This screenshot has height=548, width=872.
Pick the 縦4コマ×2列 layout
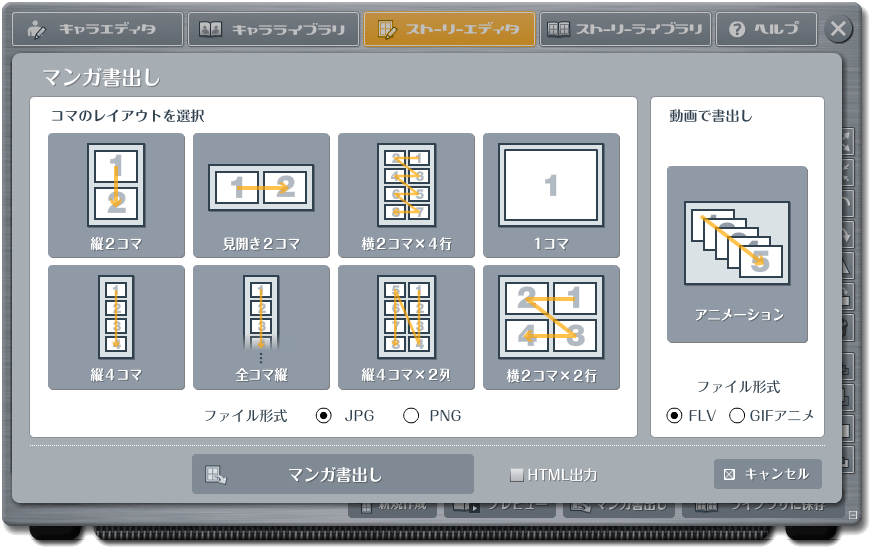point(407,327)
